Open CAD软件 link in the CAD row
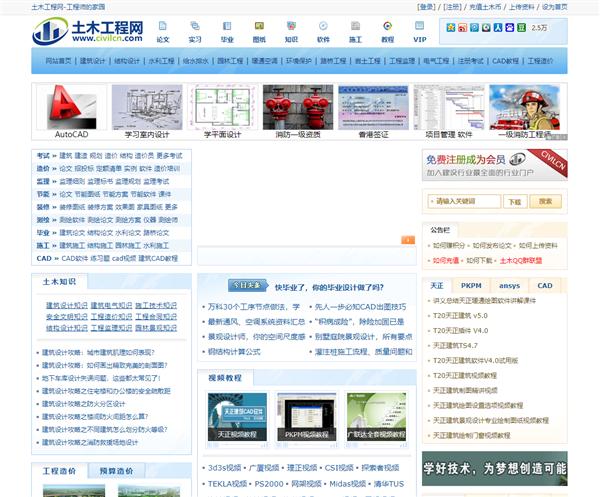 click(75, 258)
